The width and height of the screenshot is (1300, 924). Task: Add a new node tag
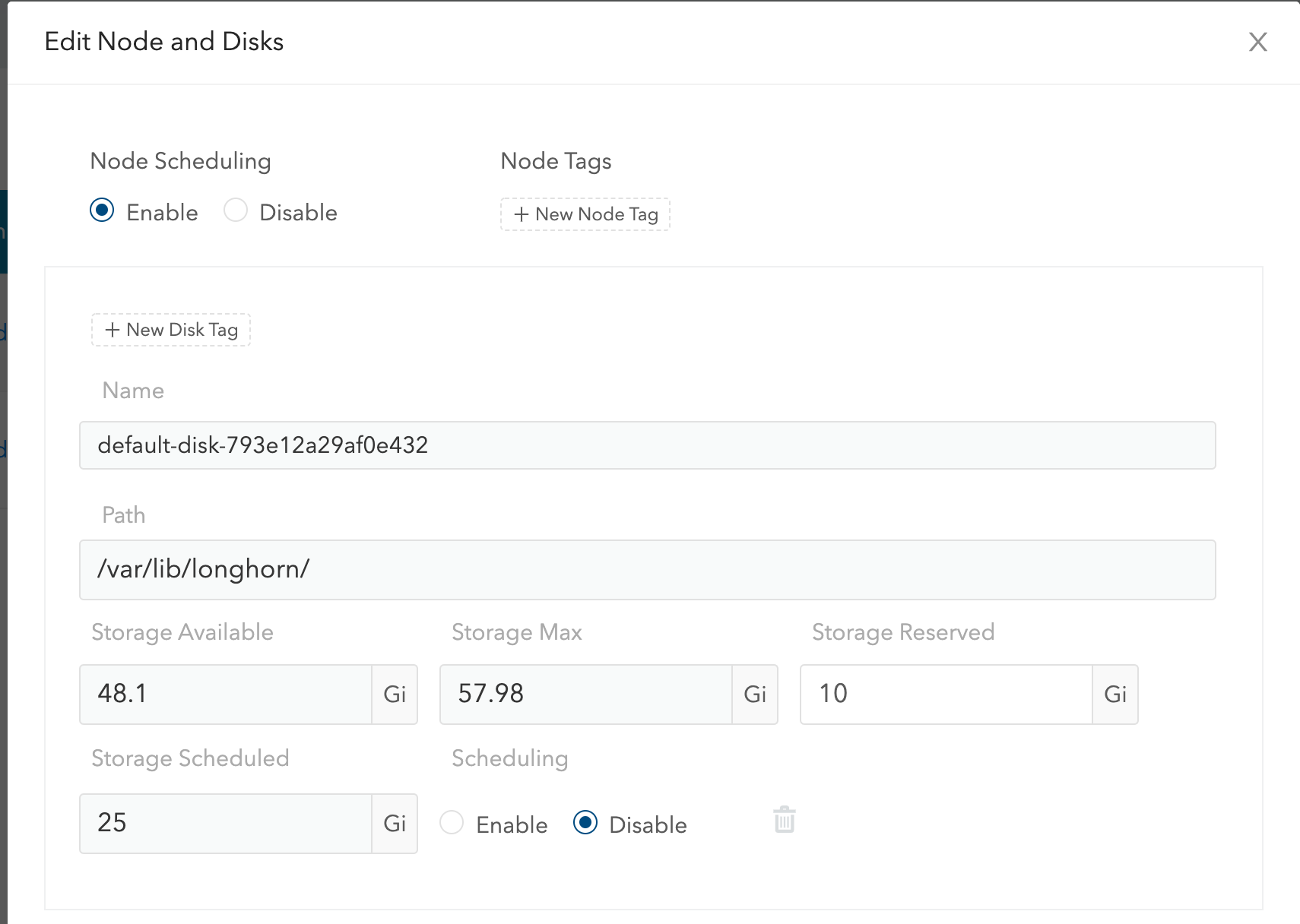pos(585,214)
